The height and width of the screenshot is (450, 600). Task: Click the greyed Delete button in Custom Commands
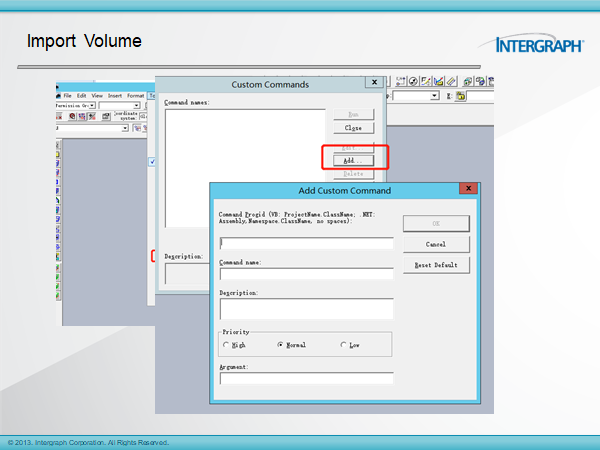(353, 174)
